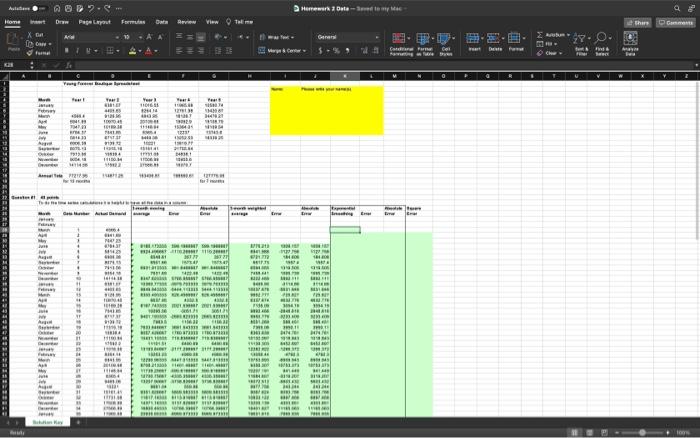Open the Data ribbon tab
Viewport: 700px width, 438px height.
[162, 22]
